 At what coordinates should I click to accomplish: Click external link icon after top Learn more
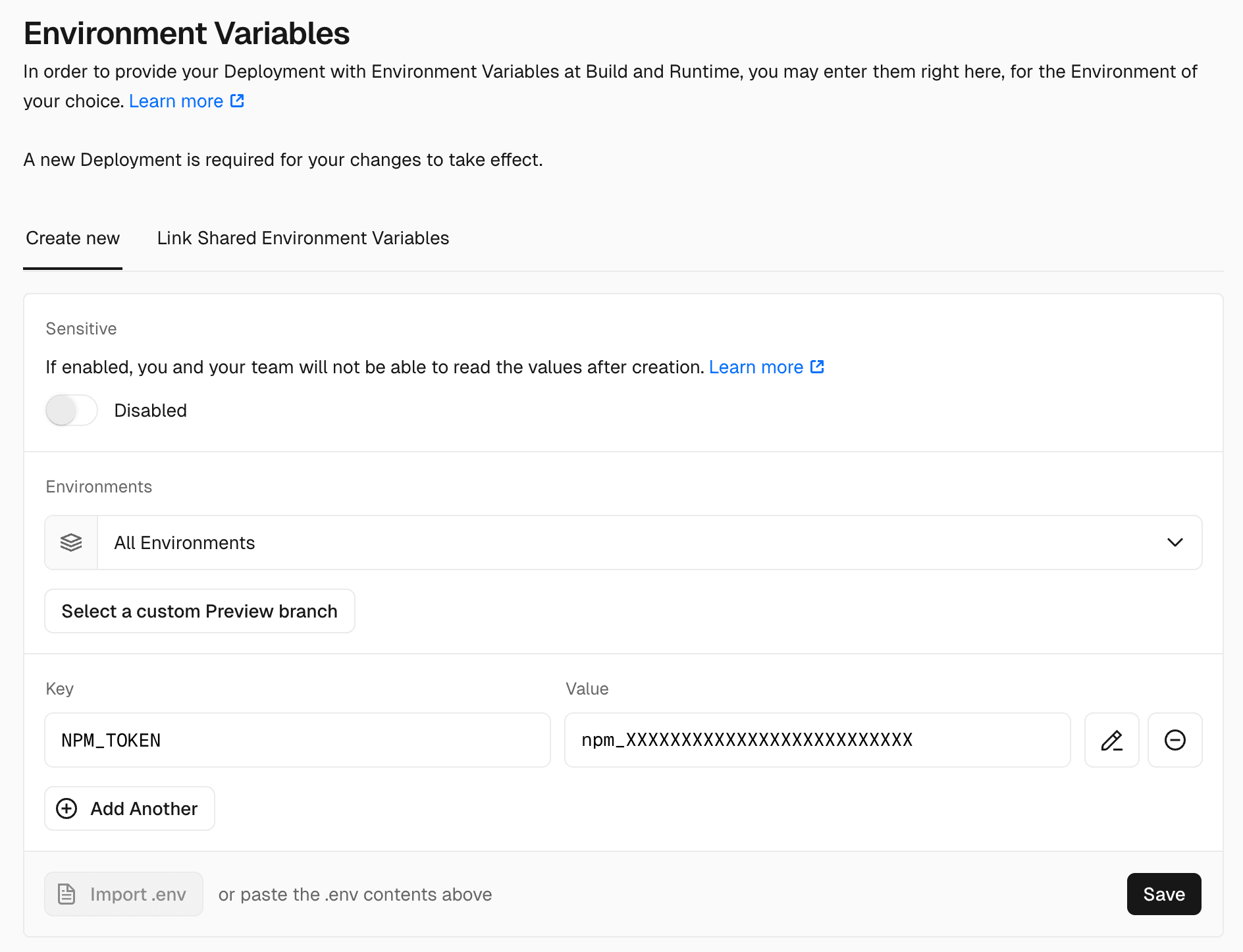click(x=237, y=101)
